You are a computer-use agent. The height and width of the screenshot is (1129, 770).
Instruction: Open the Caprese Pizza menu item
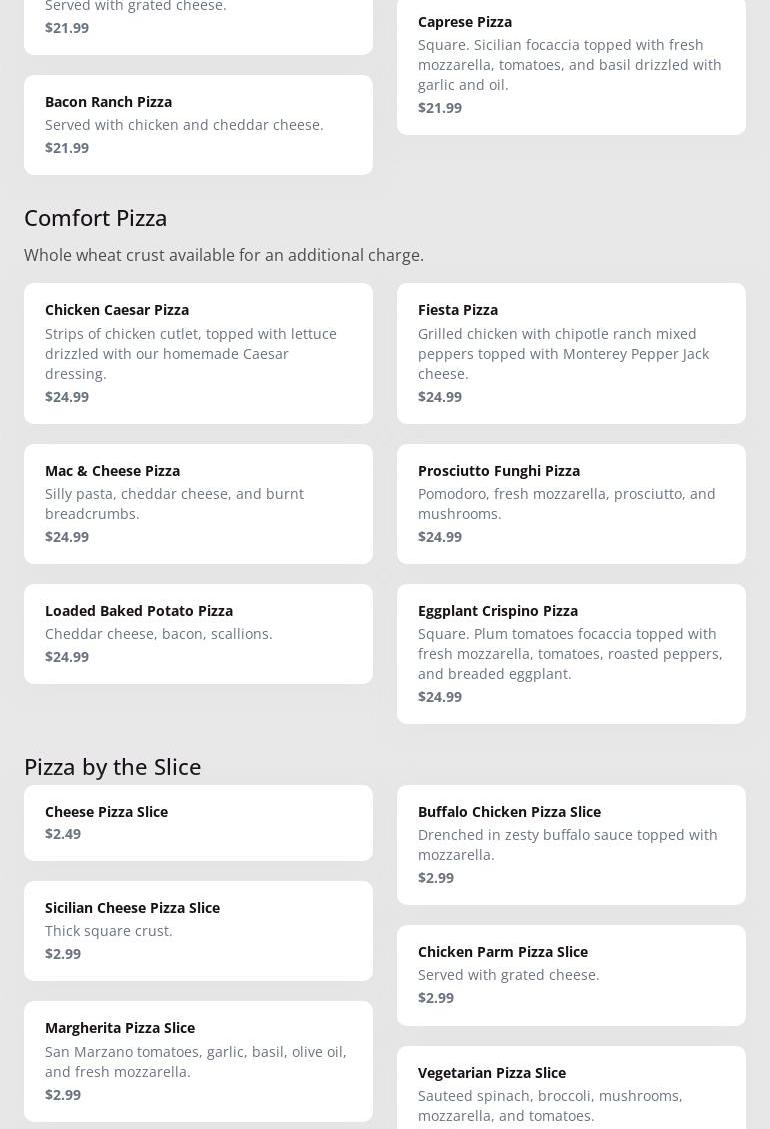pos(571,64)
